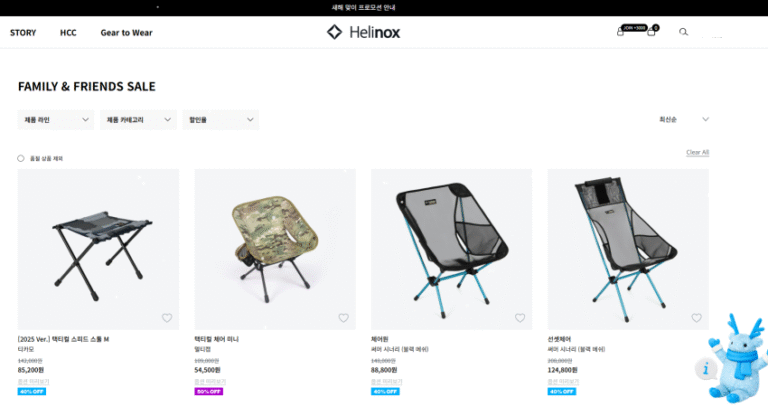Screen dimensions: 768x407
Task: Open the search magnifier icon
Action: click(684, 32)
